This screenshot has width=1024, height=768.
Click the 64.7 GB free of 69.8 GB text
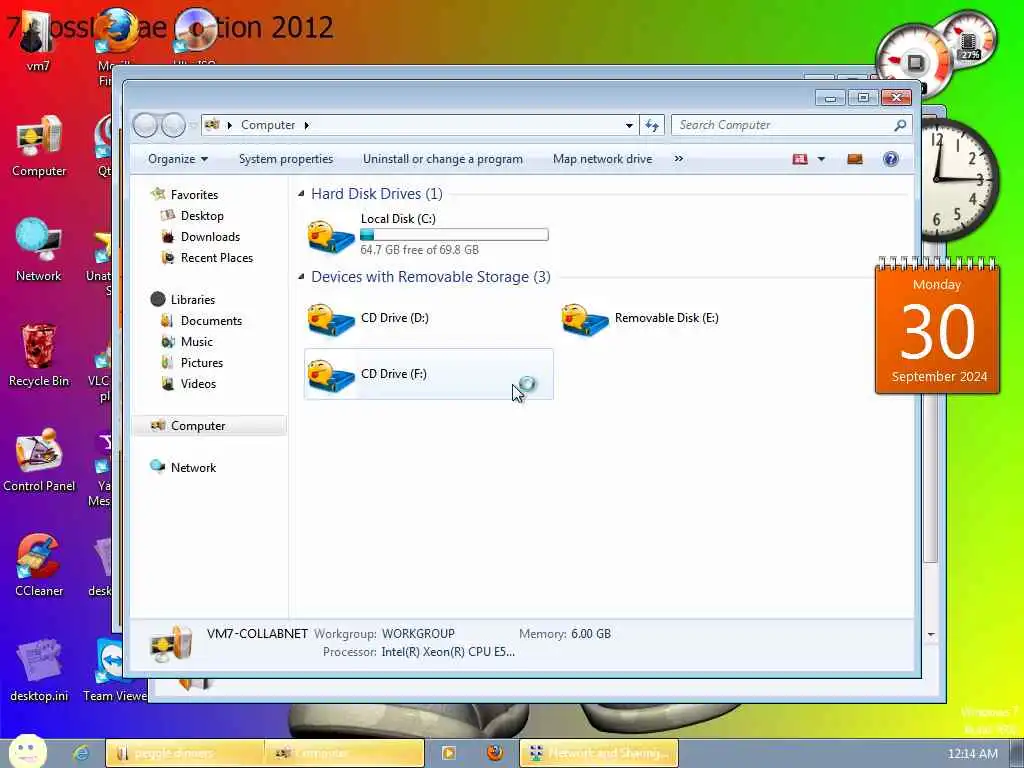point(419,249)
